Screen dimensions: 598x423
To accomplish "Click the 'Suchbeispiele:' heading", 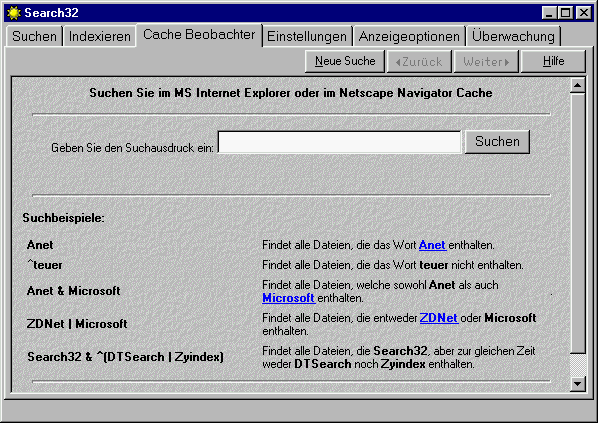I will click(x=63, y=218).
